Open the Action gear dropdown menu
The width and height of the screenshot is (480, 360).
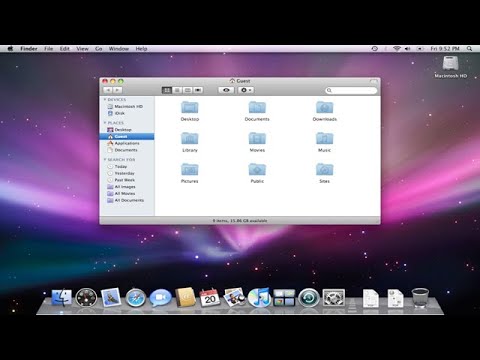(246, 90)
